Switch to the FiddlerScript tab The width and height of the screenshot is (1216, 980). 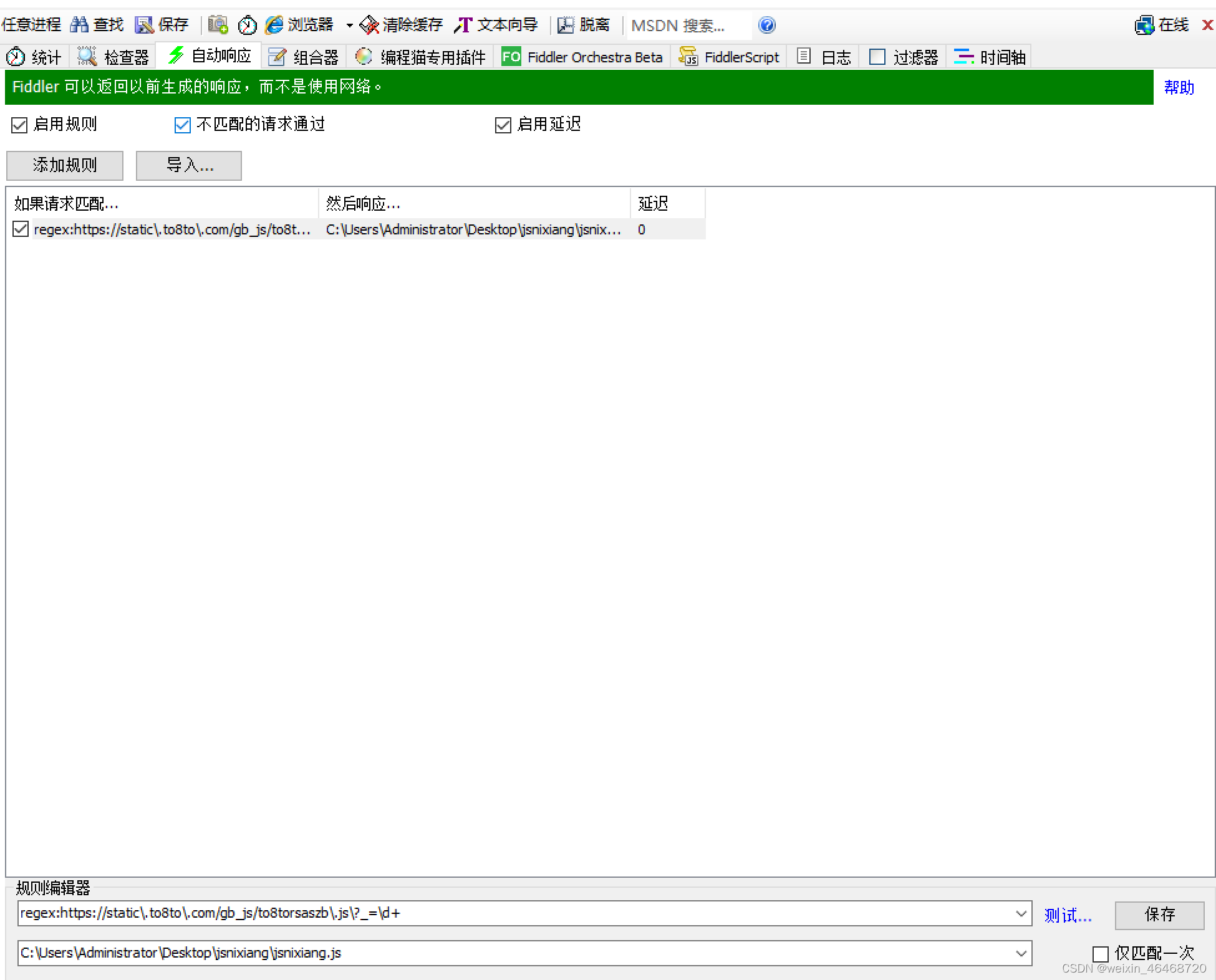pyautogui.click(x=729, y=57)
